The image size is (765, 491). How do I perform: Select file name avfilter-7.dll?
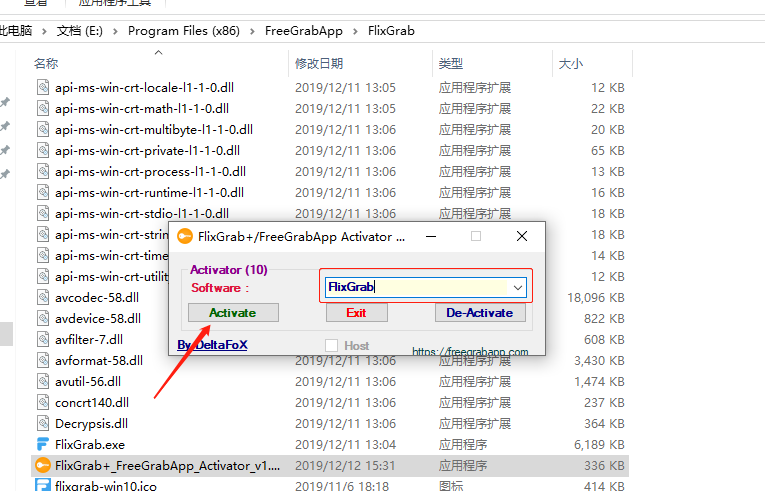(x=89, y=339)
